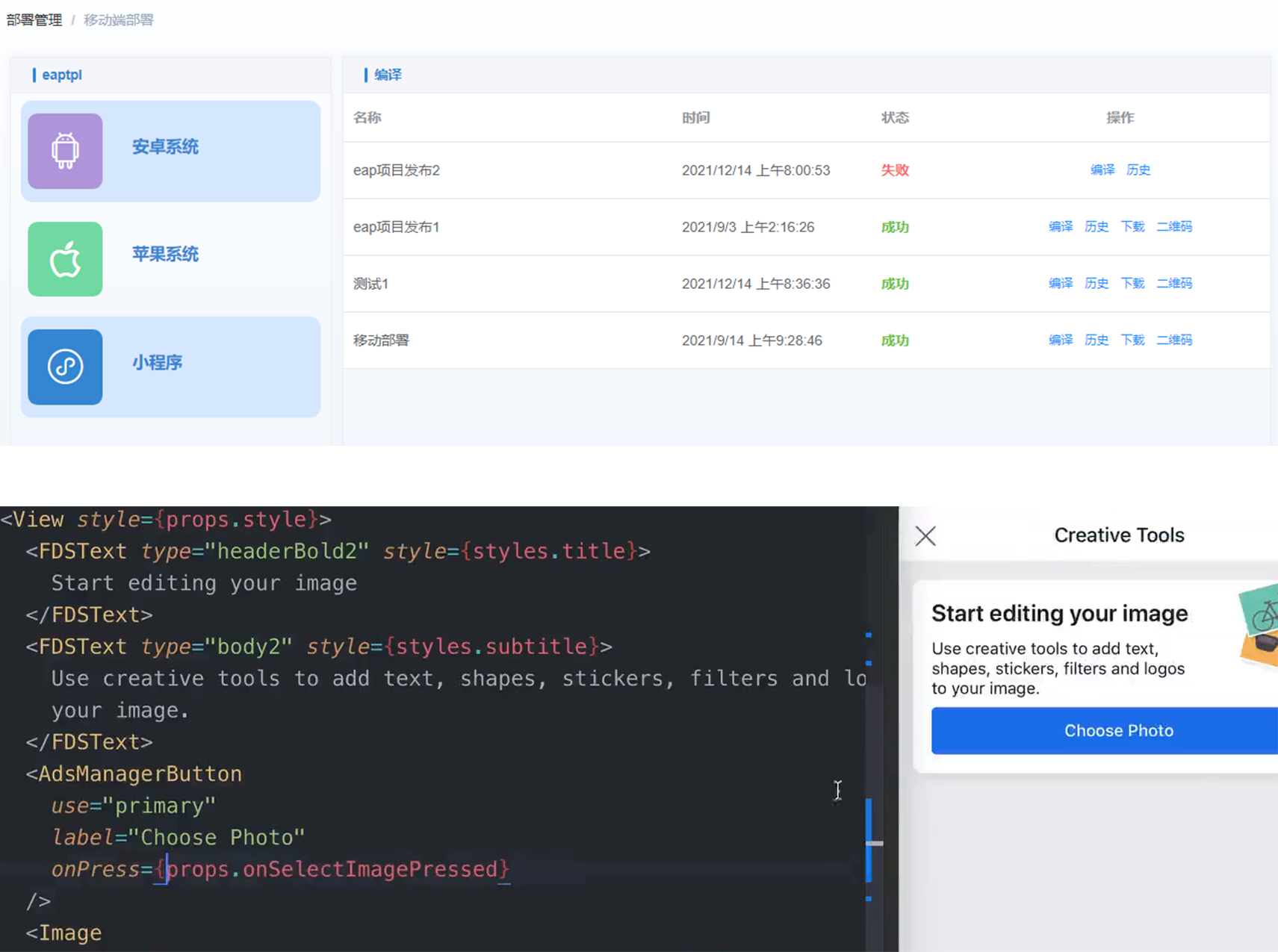Click the green Apple system icon

(x=65, y=259)
